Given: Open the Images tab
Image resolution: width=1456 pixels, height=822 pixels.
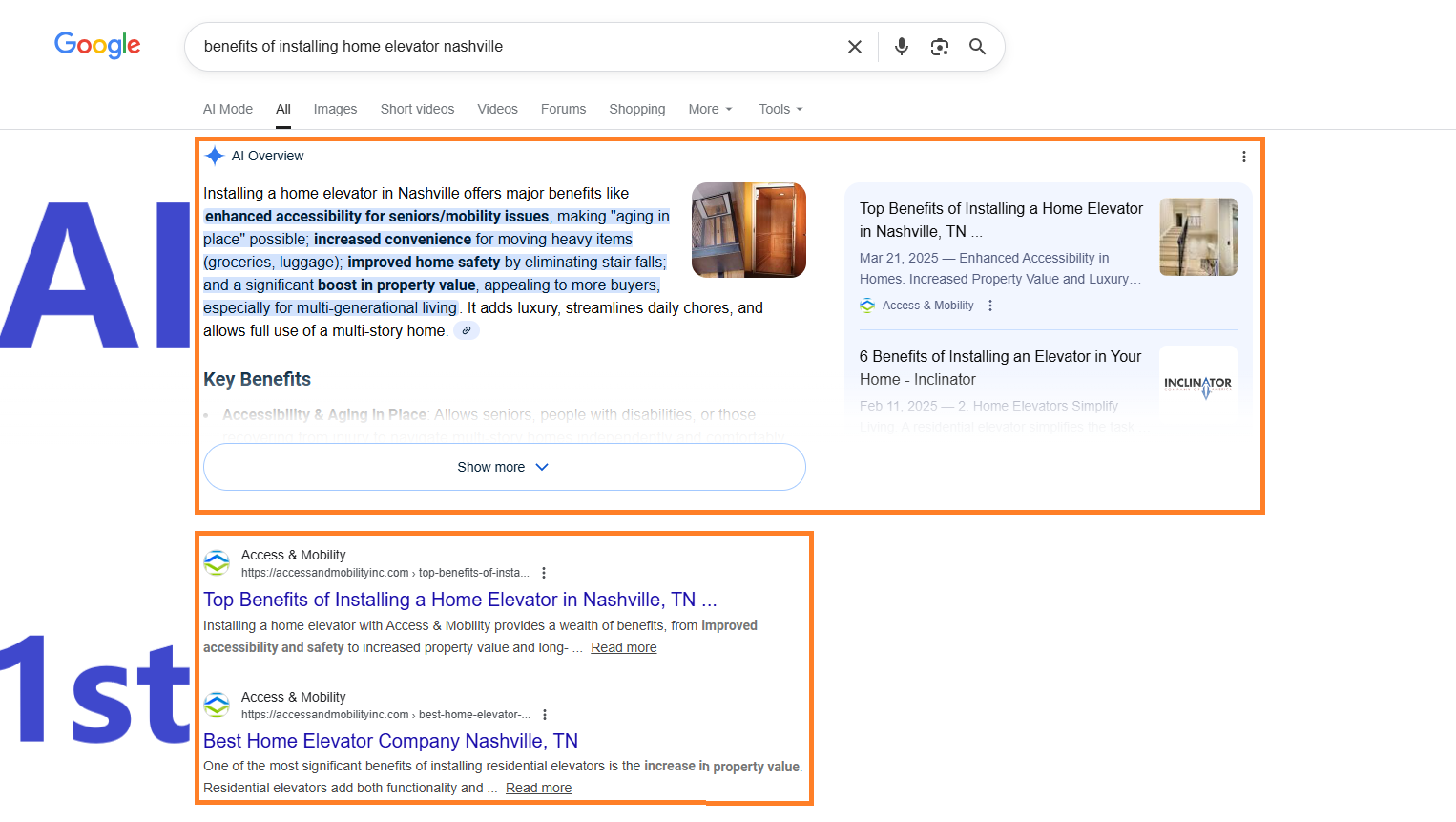Looking at the screenshot, I should tap(335, 109).
